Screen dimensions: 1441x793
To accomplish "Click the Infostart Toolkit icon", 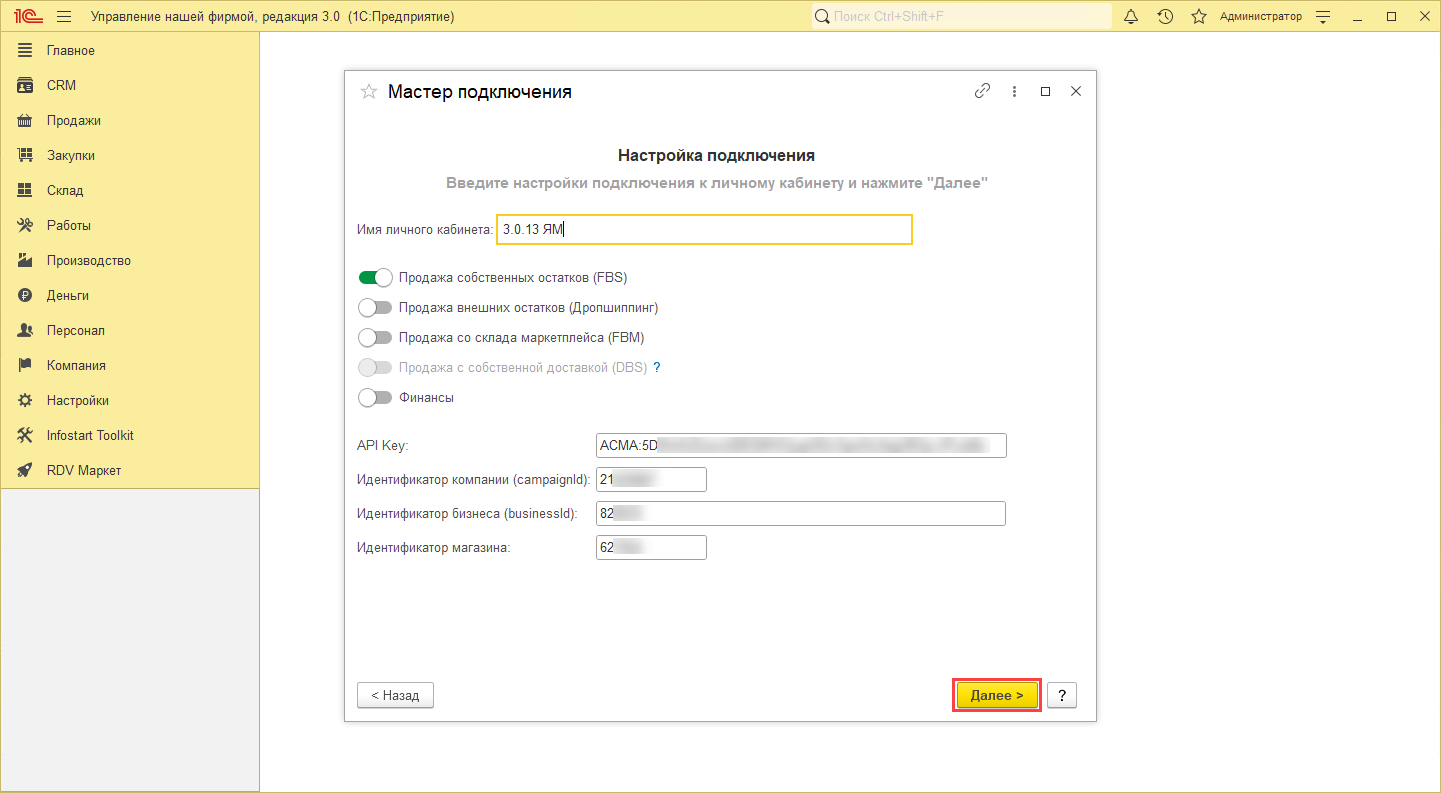I will (26, 435).
